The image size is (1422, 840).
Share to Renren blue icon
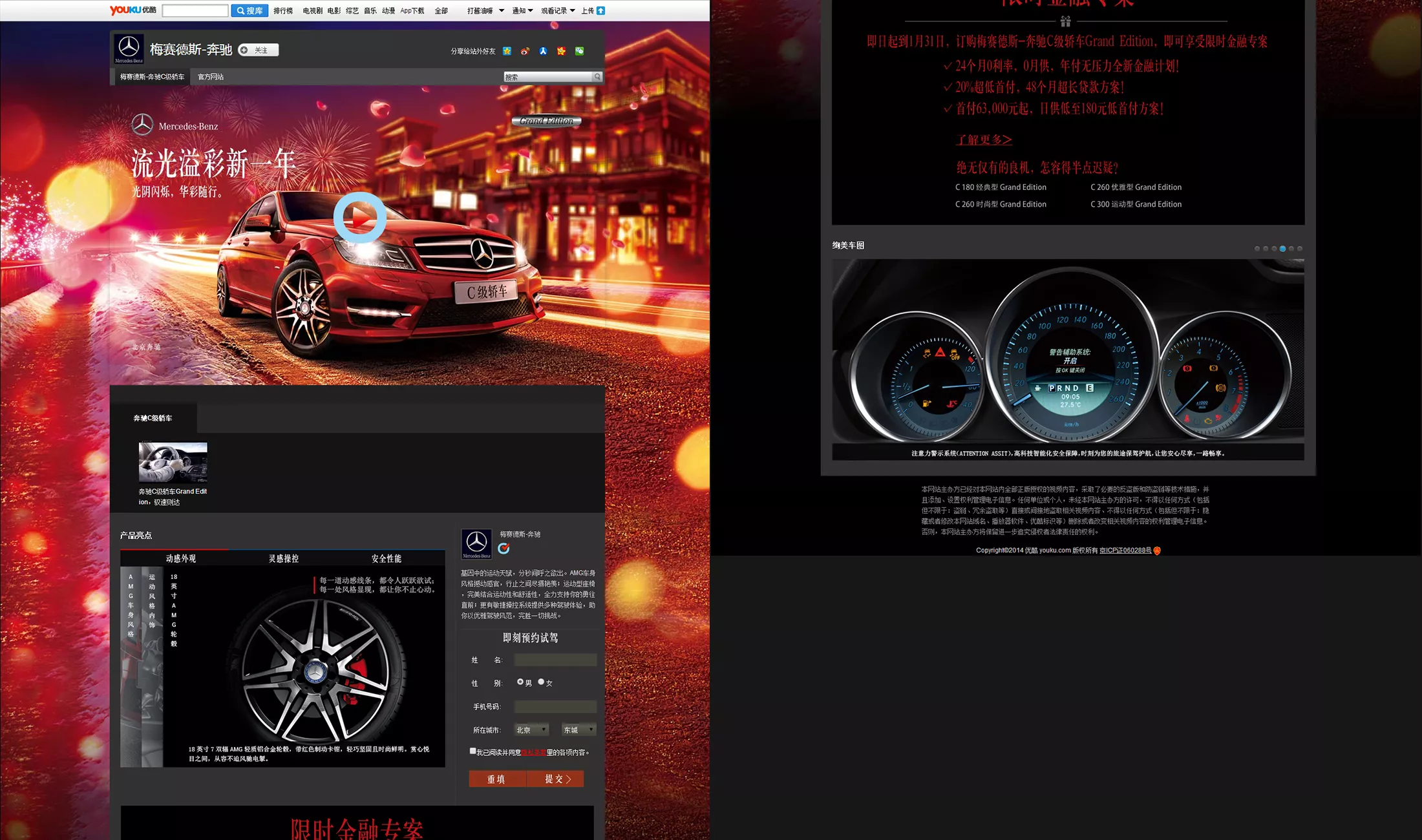(x=544, y=51)
